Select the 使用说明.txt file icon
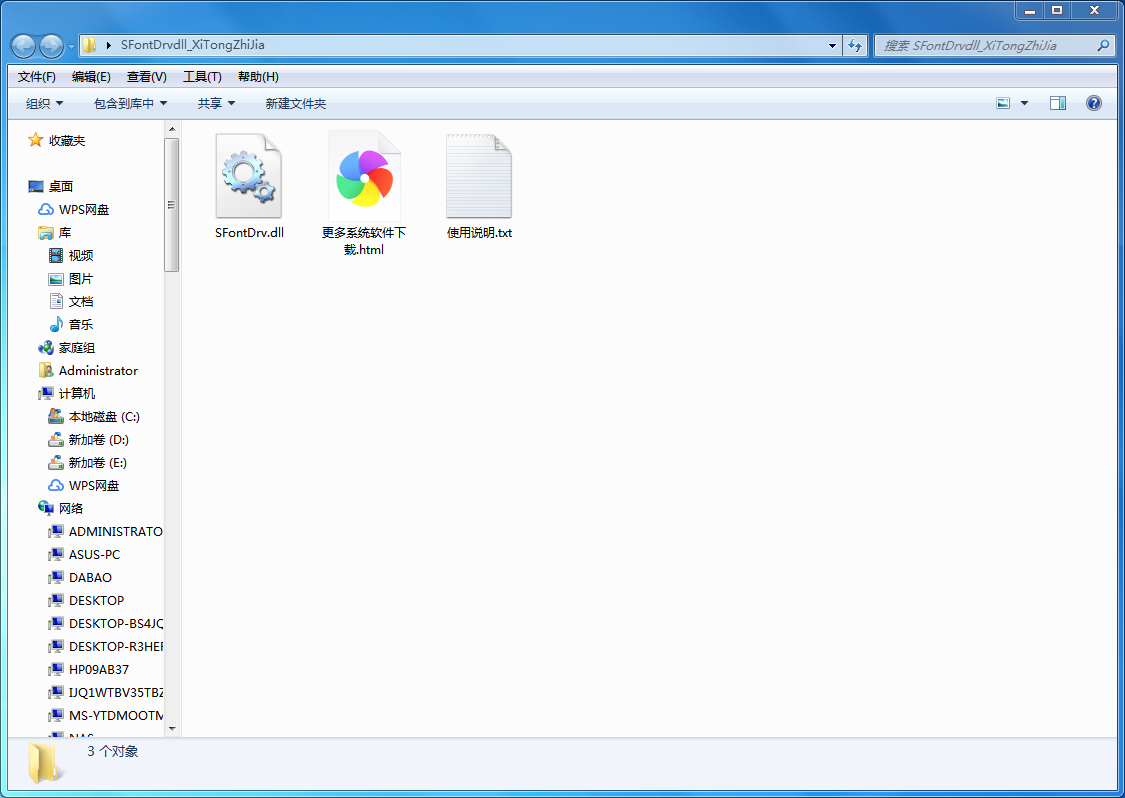 (479, 176)
